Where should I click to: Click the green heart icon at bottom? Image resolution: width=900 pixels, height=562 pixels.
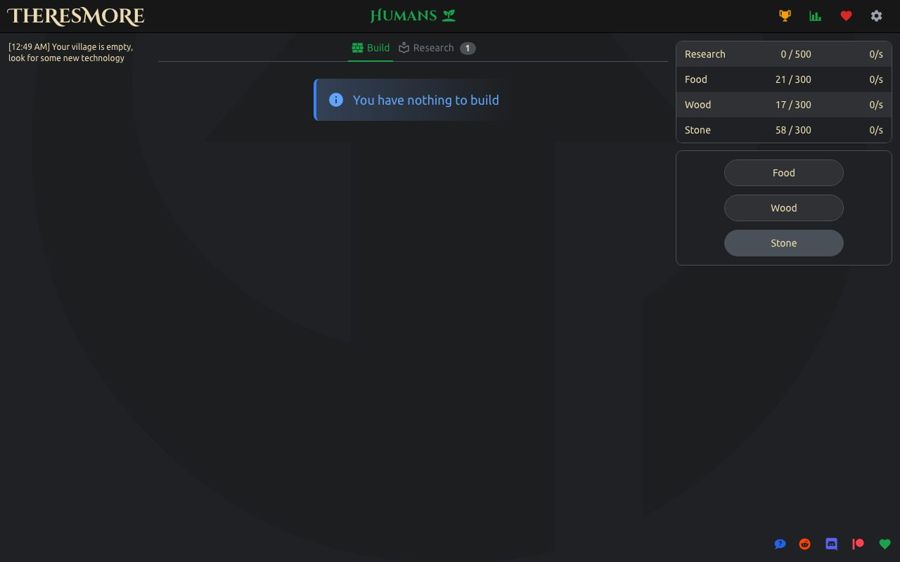click(885, 544)
